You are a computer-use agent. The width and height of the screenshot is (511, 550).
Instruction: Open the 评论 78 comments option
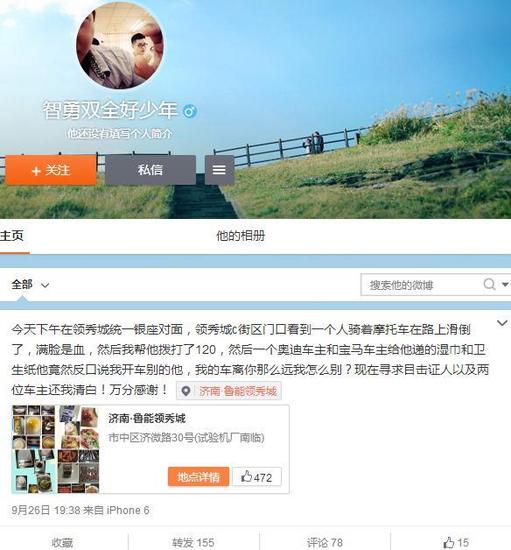pos(325,542)
